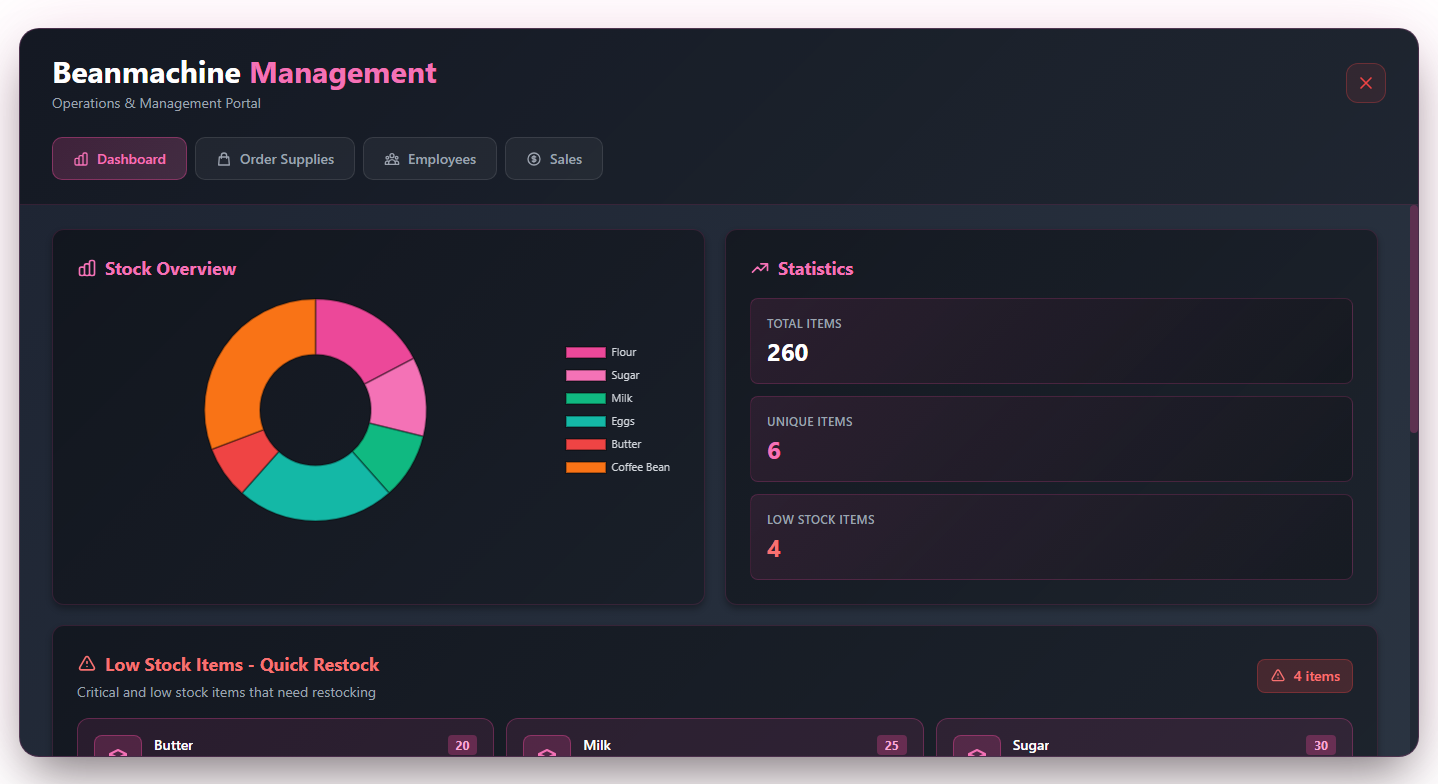Image resolution: width=1438 pixels, height=784 pixels.
Task: Open the Employees tab
Action: 430,159
